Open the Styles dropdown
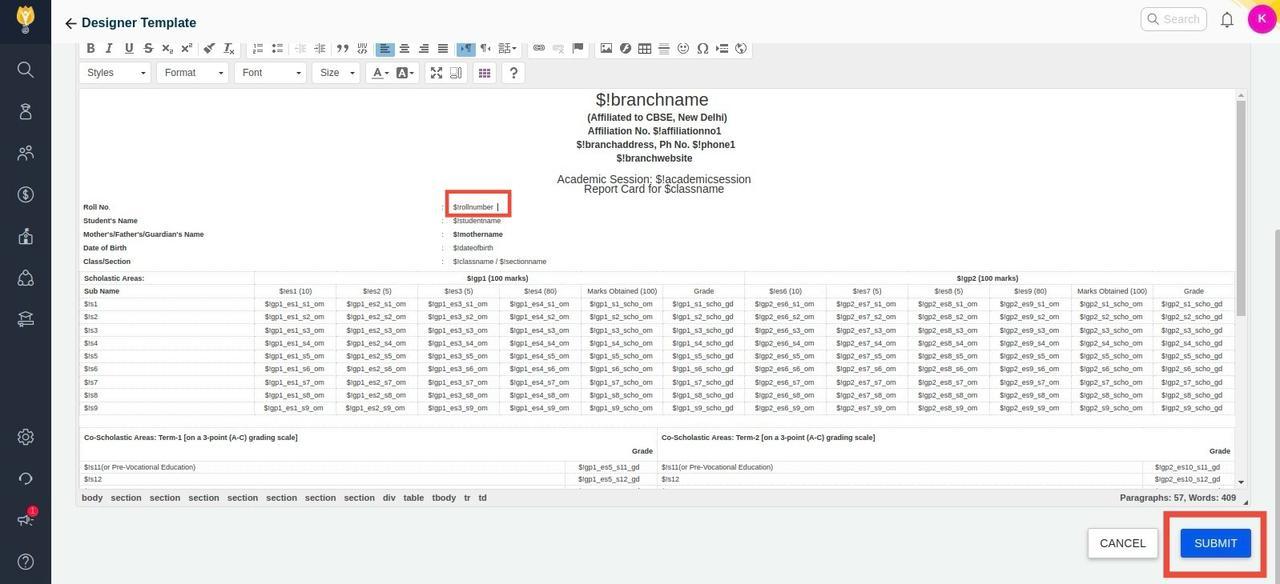 click(x=115, y=73)
